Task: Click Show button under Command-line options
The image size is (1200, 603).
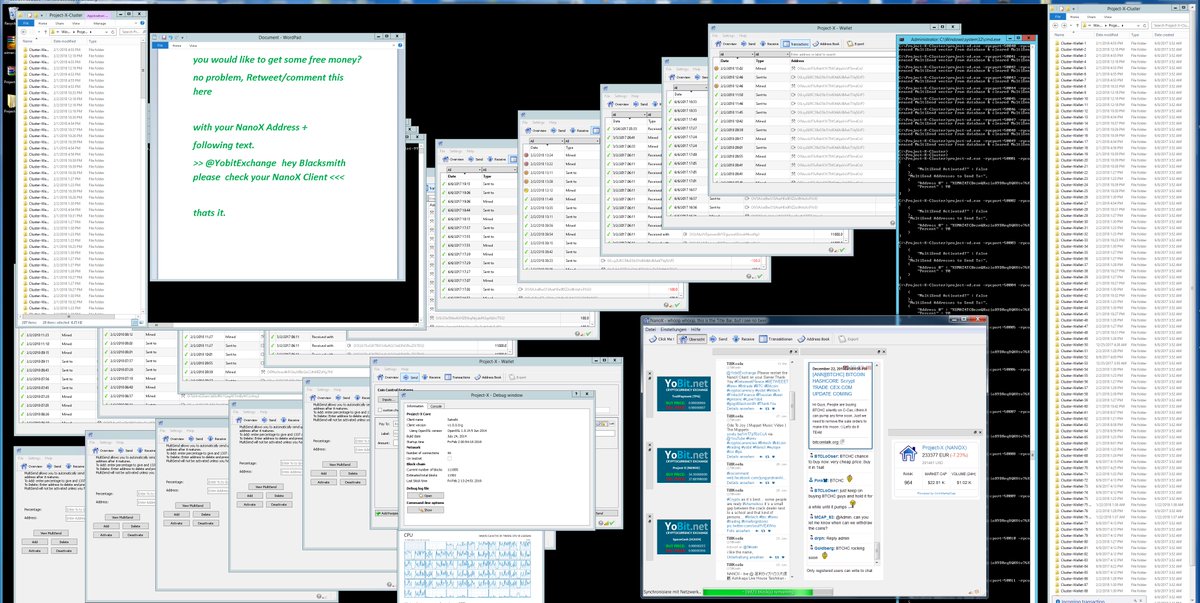Action: pyautogui.click(x=425, y=510)
